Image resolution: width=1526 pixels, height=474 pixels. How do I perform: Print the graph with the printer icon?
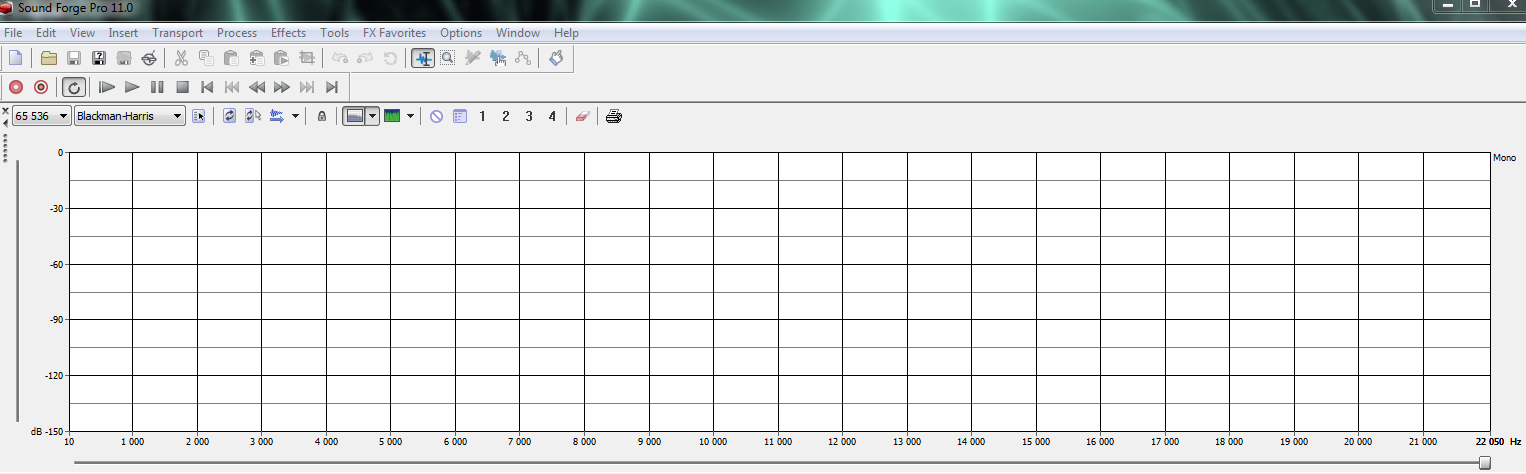[614, 116]
